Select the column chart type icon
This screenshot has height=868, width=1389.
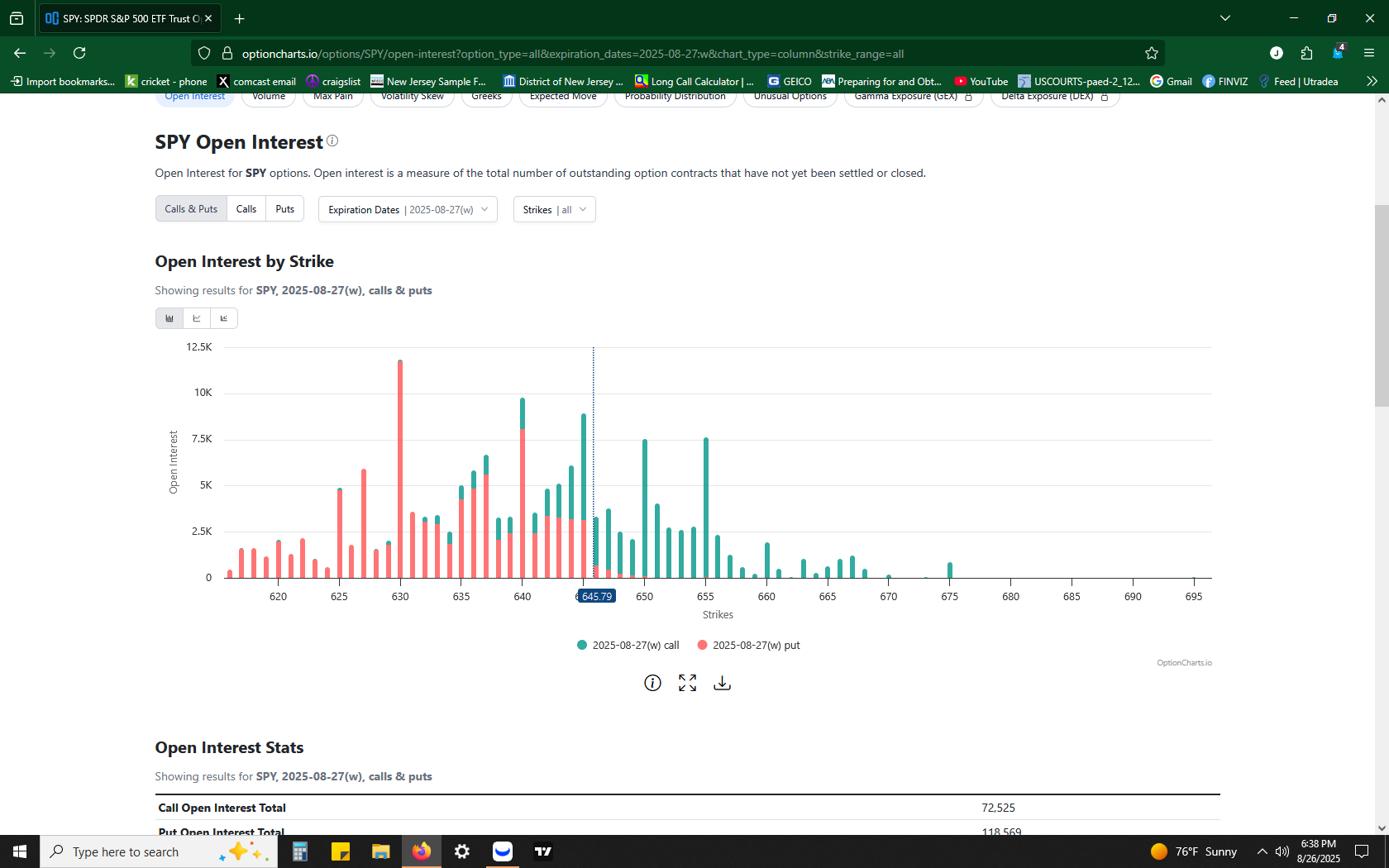169,318
